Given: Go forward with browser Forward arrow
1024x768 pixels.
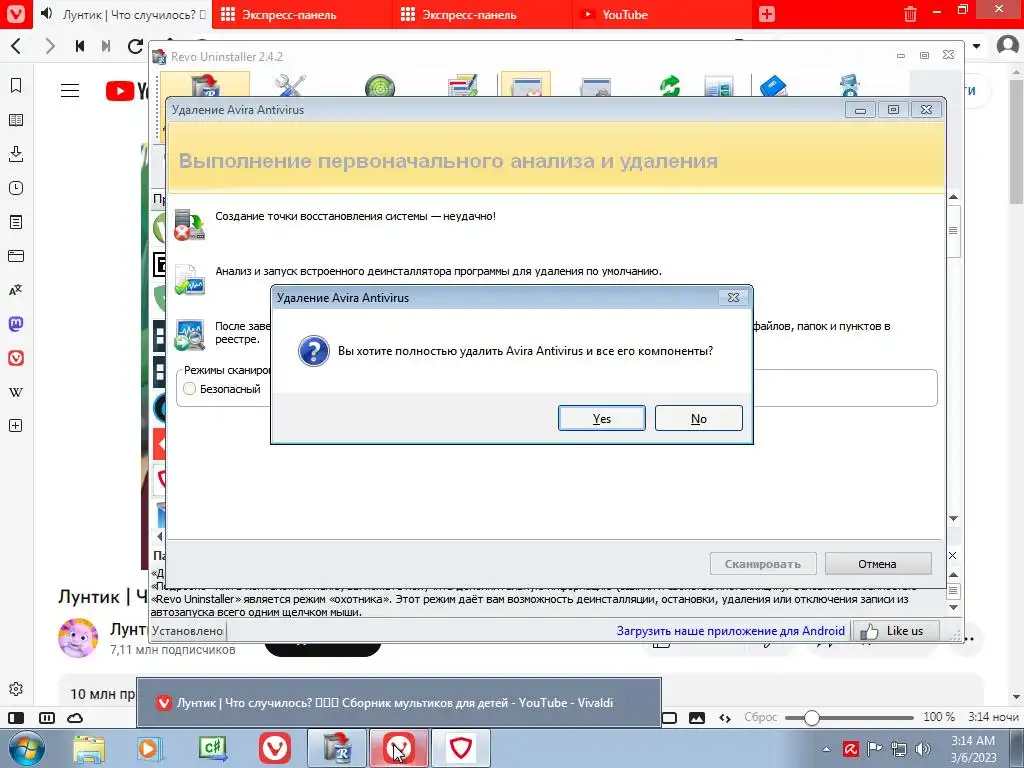Looking at the screenshot, I should (50, 46).
